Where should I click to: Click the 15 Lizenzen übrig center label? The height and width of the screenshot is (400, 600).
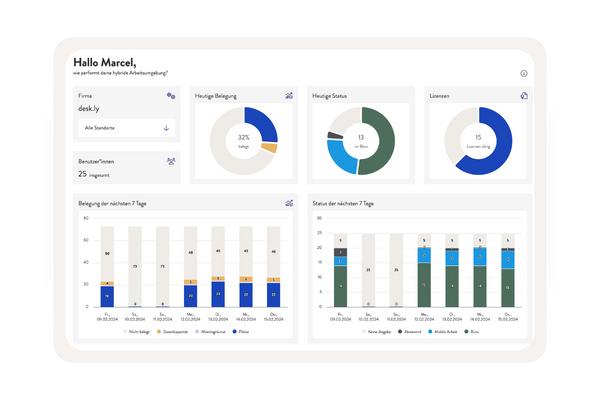click(x=478, y=141)
